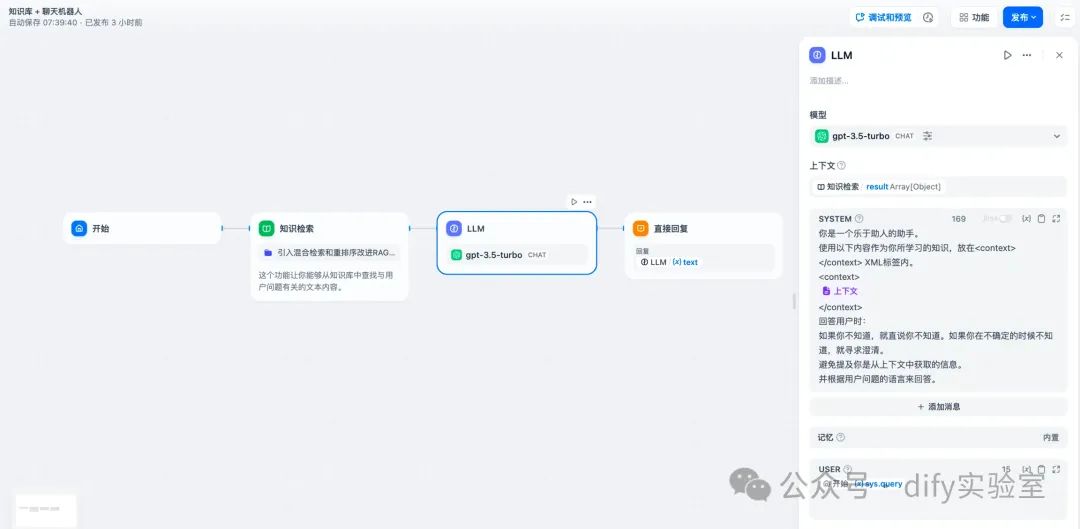Click the app title 知识库 + 聊天机器人

click(45, 12)
